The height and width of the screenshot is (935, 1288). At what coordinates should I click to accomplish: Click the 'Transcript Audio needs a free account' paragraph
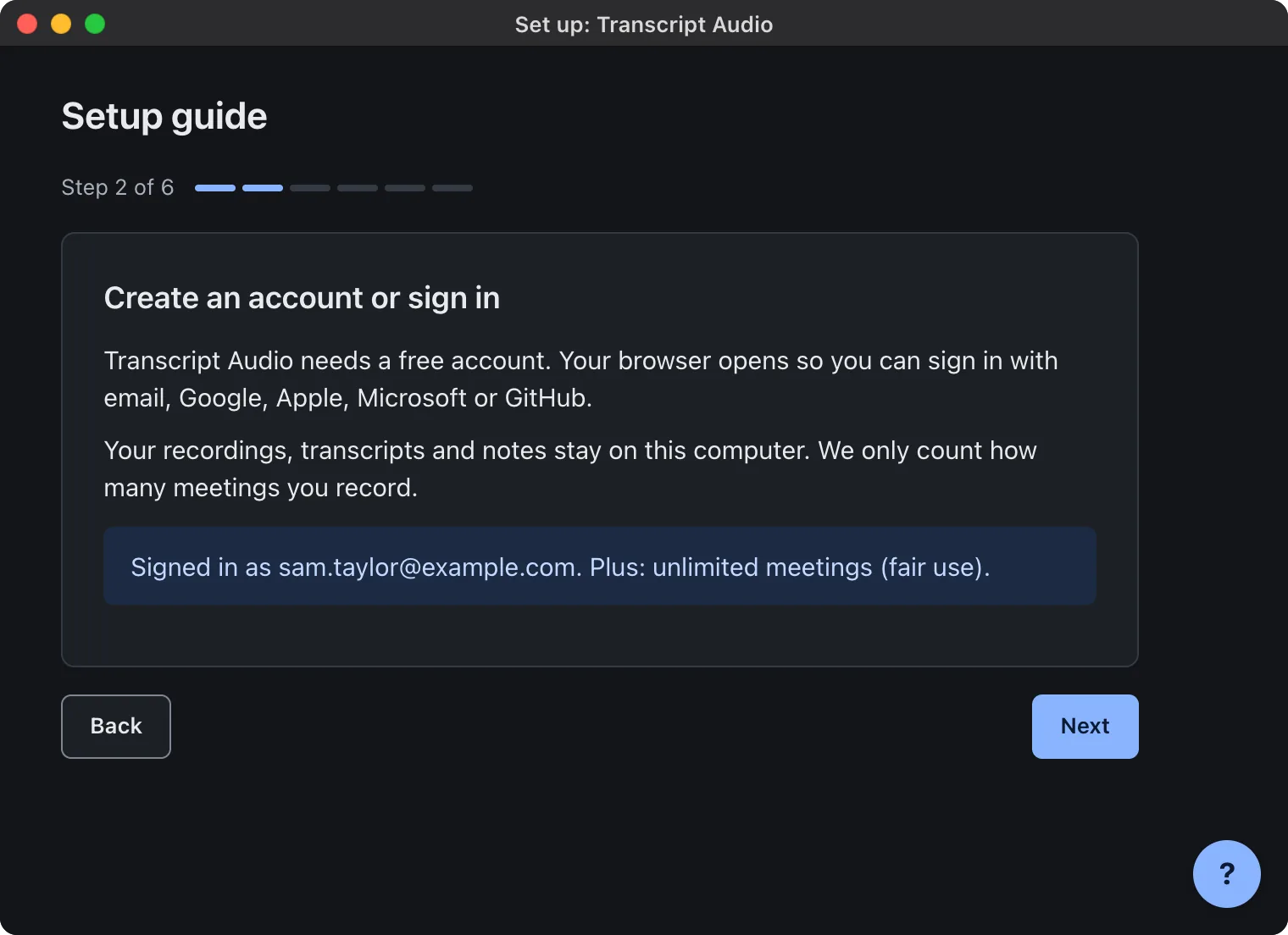580,379
